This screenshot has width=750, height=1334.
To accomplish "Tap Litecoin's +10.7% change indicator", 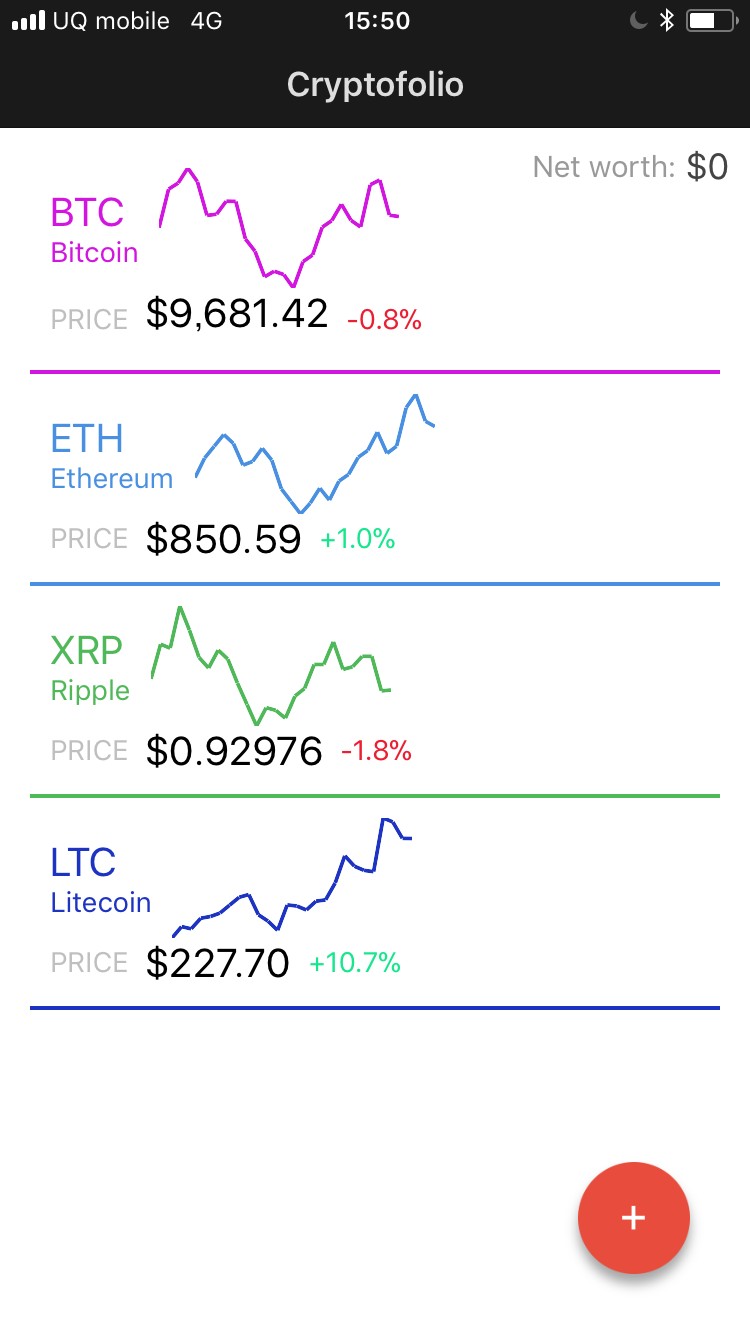I will (355, 963).
